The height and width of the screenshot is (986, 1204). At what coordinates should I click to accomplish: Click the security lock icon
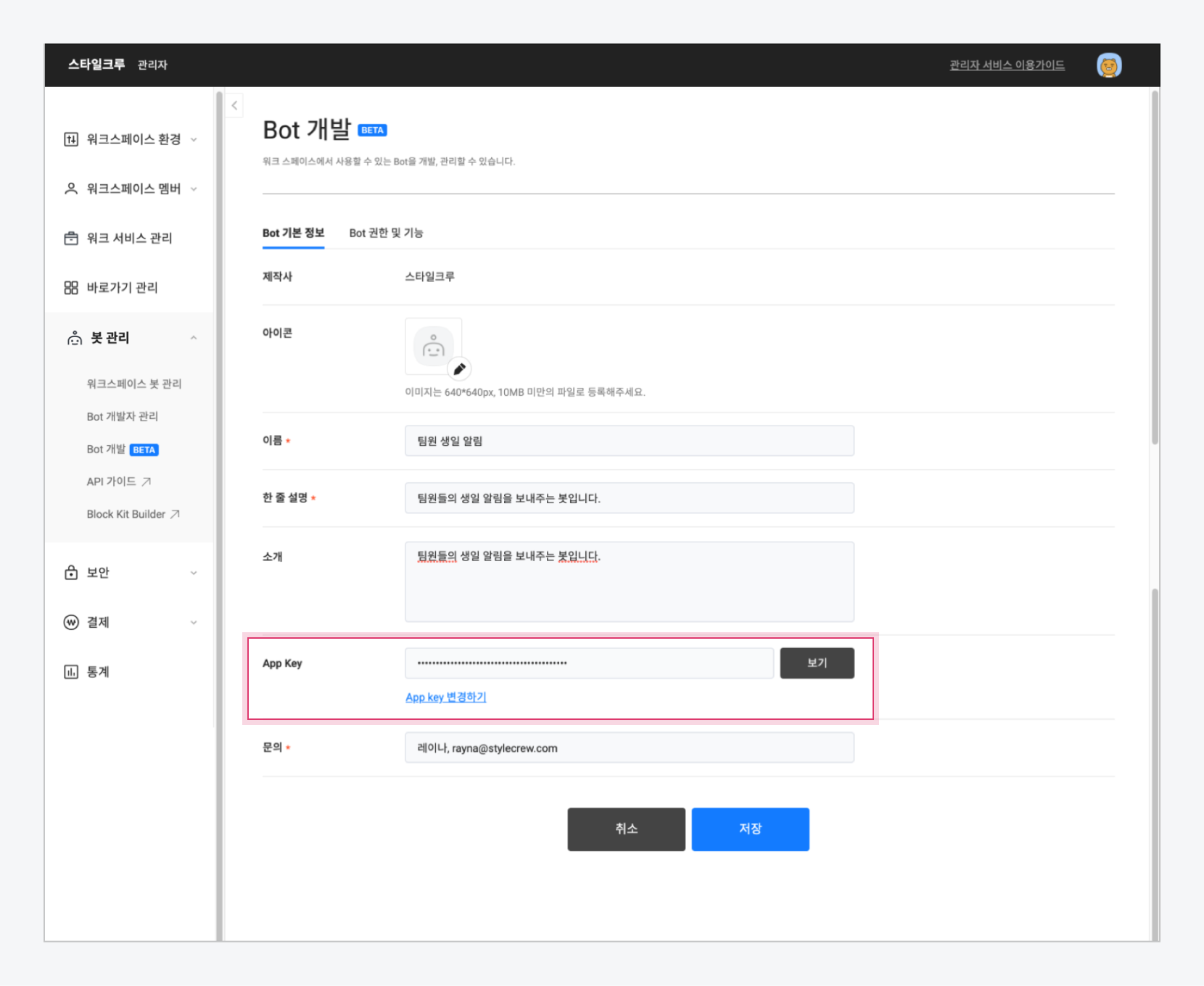pos(71,573)
